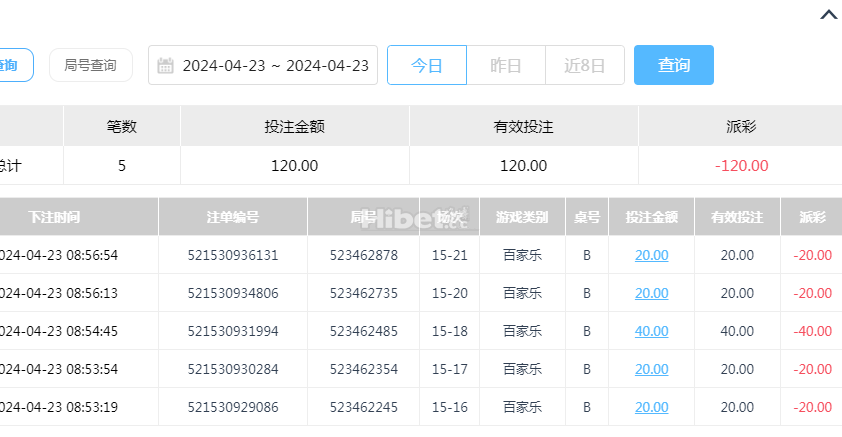Click the 投注金额 table column header

click(x=651, y=217)
